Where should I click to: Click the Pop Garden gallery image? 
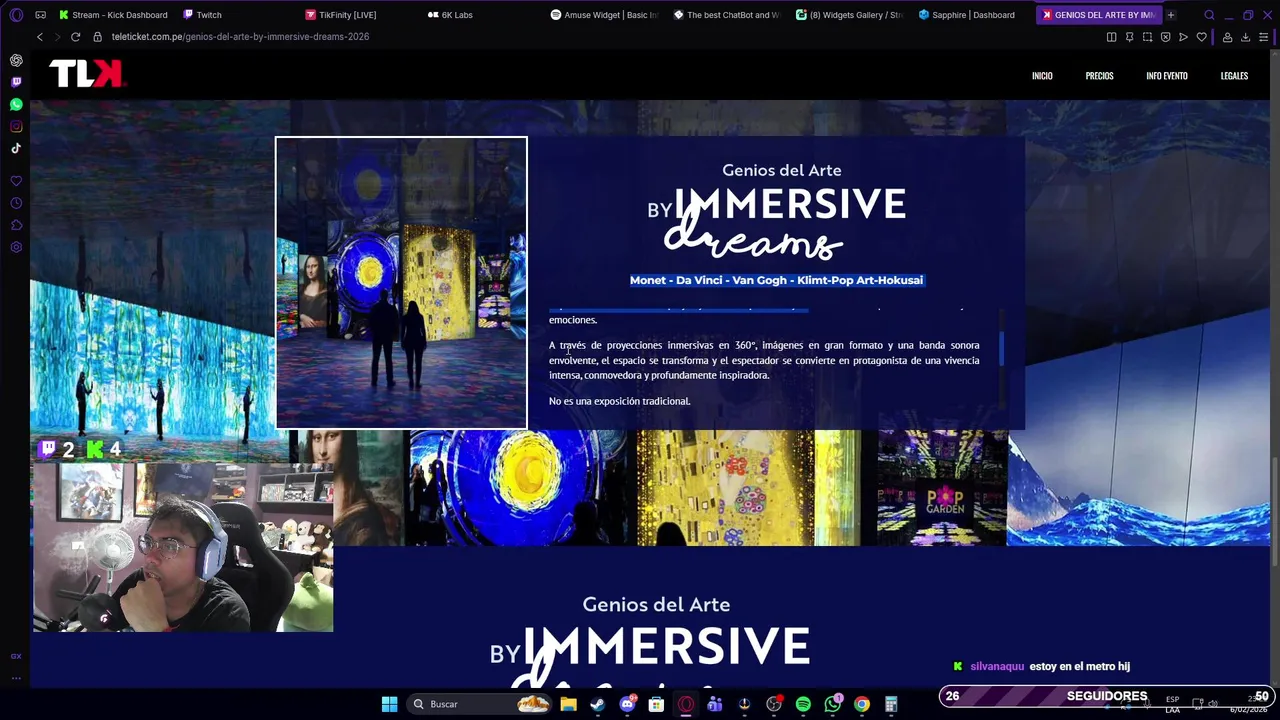click(x=942, y=488)
